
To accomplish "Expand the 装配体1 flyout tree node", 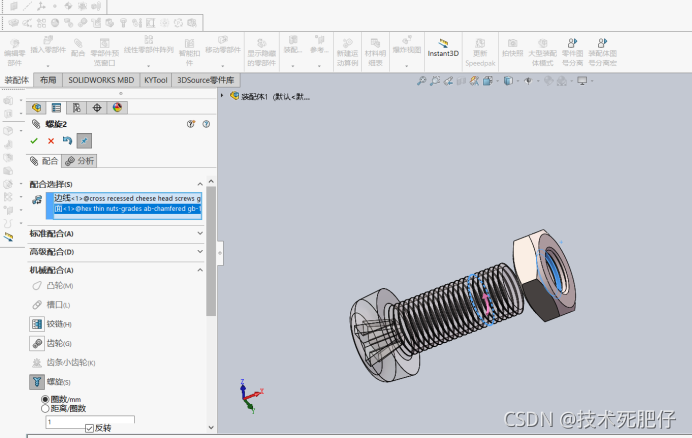I will pyautogui.click(x=222, y=95).
